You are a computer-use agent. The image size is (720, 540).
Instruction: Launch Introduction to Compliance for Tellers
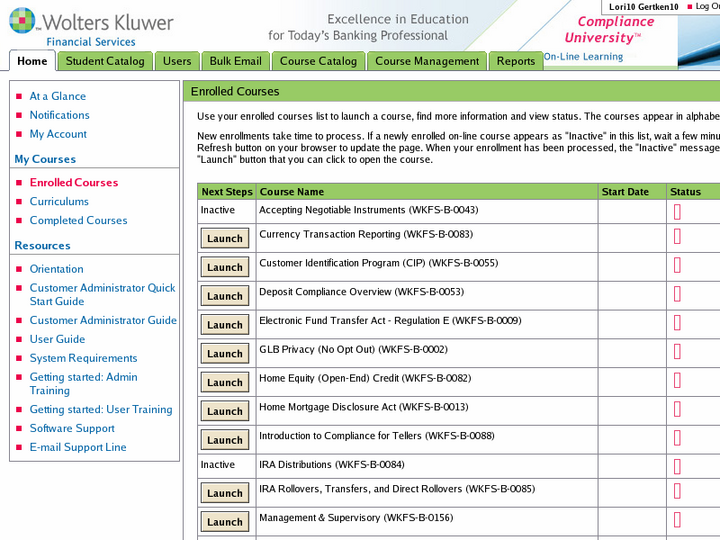coord(225,440)
